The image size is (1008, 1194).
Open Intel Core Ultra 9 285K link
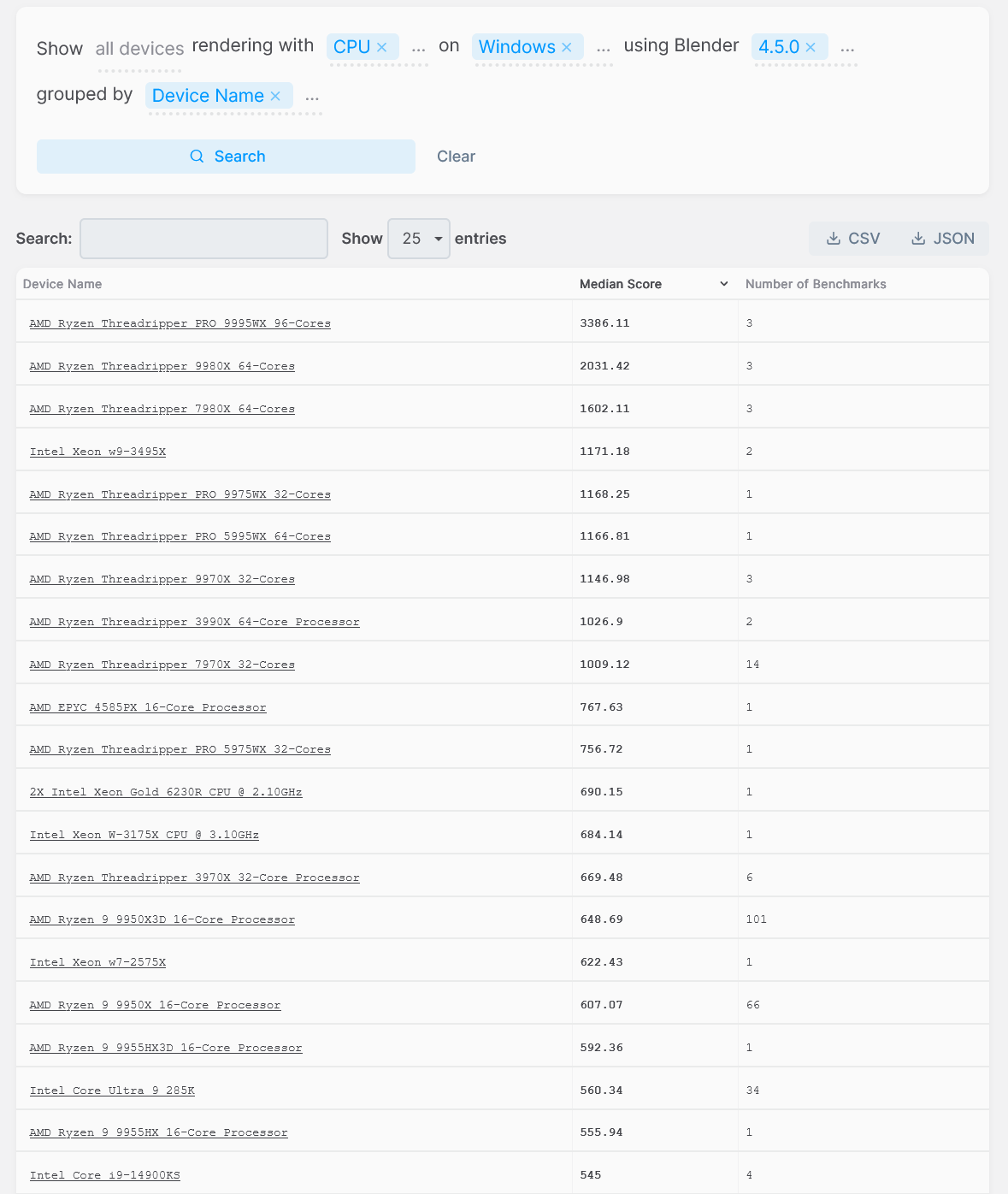(x=112, y=1091)
